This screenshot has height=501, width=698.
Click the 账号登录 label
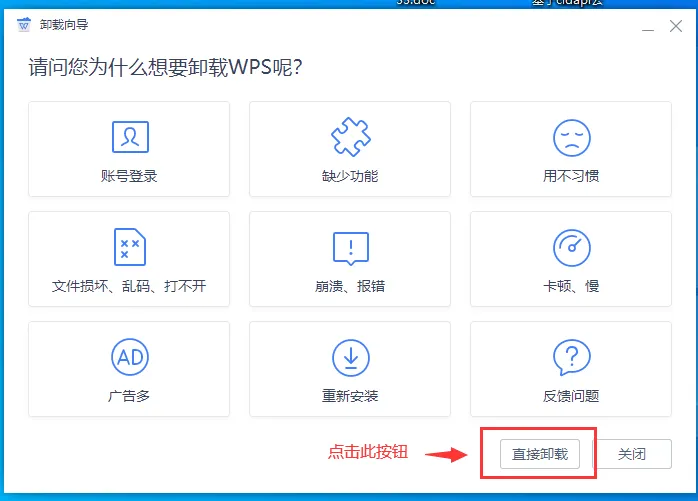[x=129, y=176]
